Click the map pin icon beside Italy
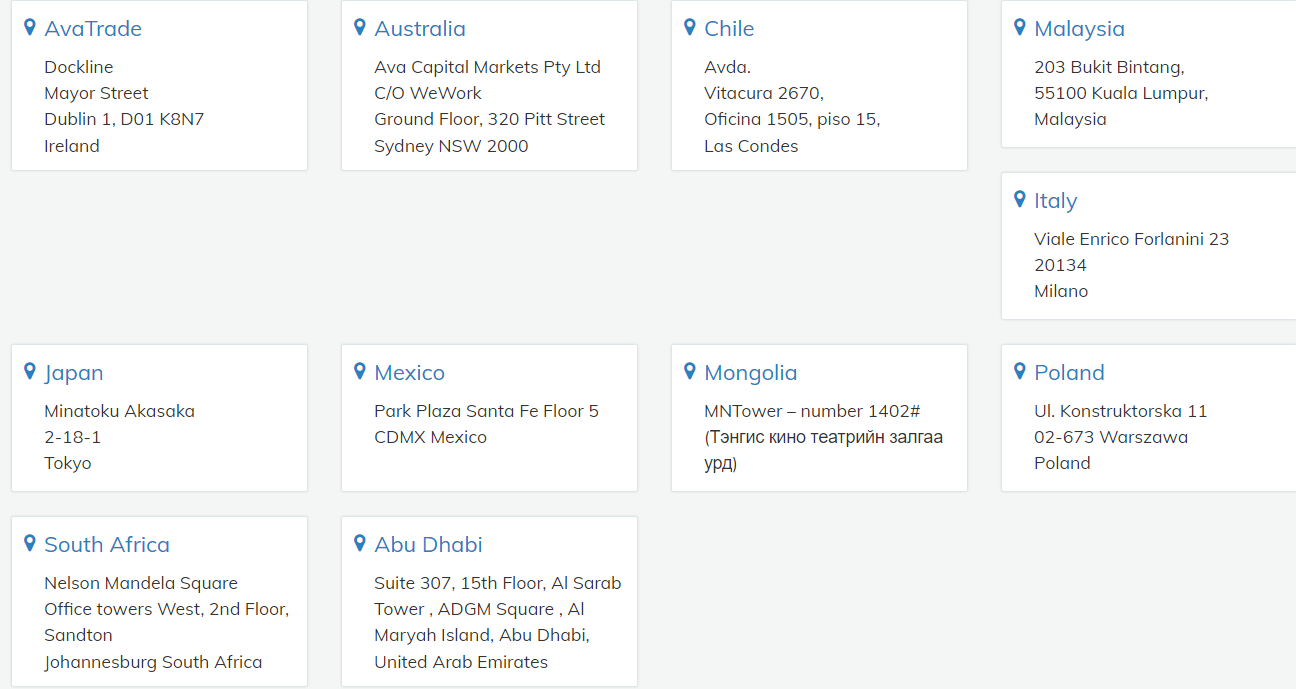The width and height of the screenshot is (1296, 689). (x=1020, y=199)
